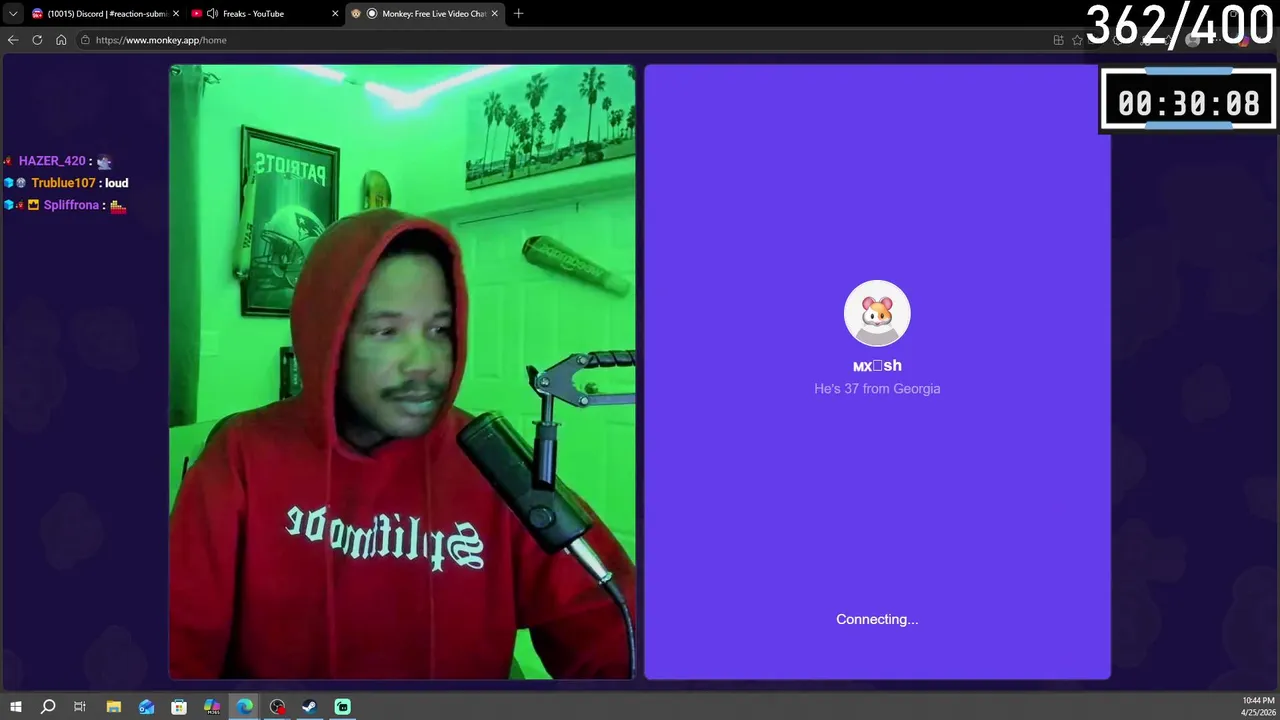Go to the browser home page
Screen dimensions: 1280x720
61,40
